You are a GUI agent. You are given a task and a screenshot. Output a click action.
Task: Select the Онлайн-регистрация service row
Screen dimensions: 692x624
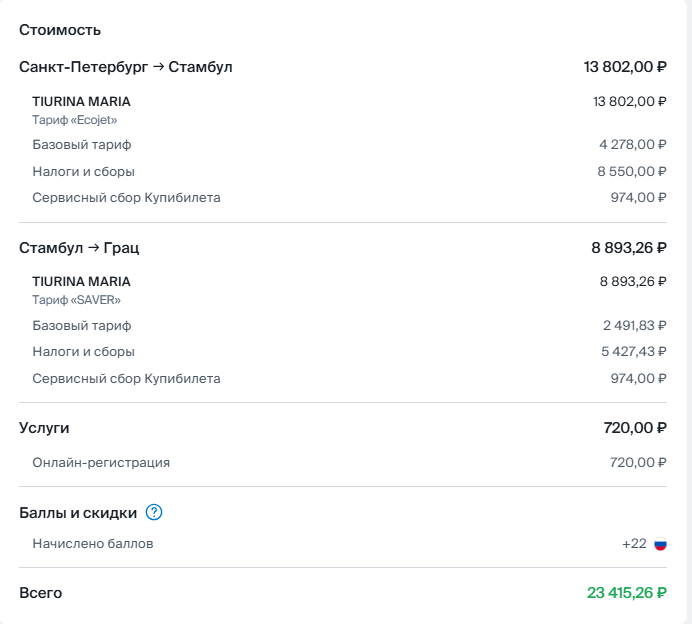pyautogui.click(x=101, y=463)
